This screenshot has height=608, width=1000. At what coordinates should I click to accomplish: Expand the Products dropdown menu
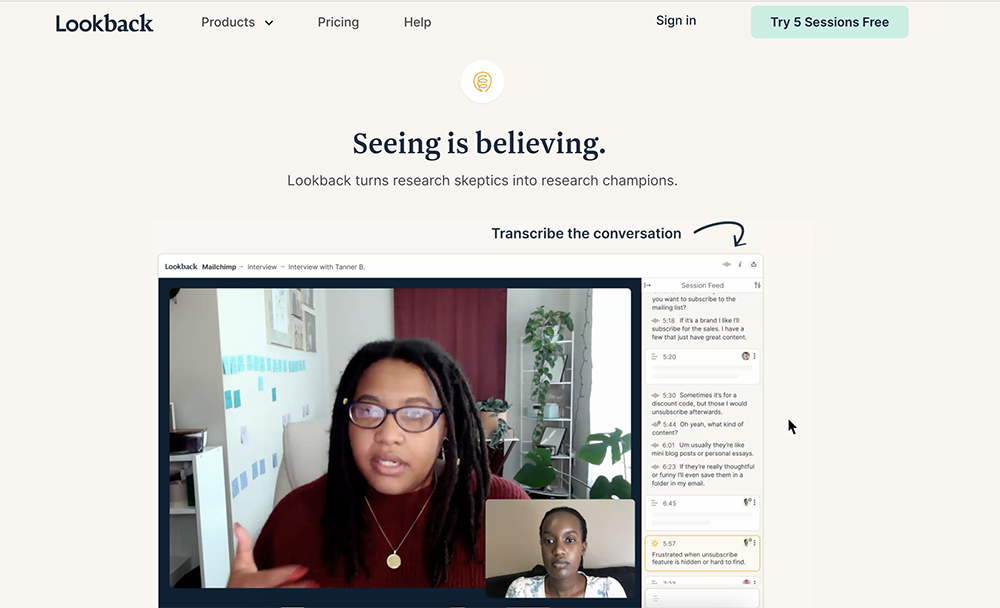[237, 22]
